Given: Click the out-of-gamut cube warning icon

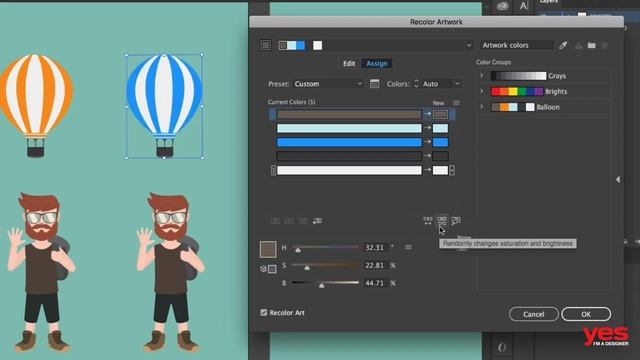Looking at the screenshot, I should pyautogui.click(x=263, y=269).
